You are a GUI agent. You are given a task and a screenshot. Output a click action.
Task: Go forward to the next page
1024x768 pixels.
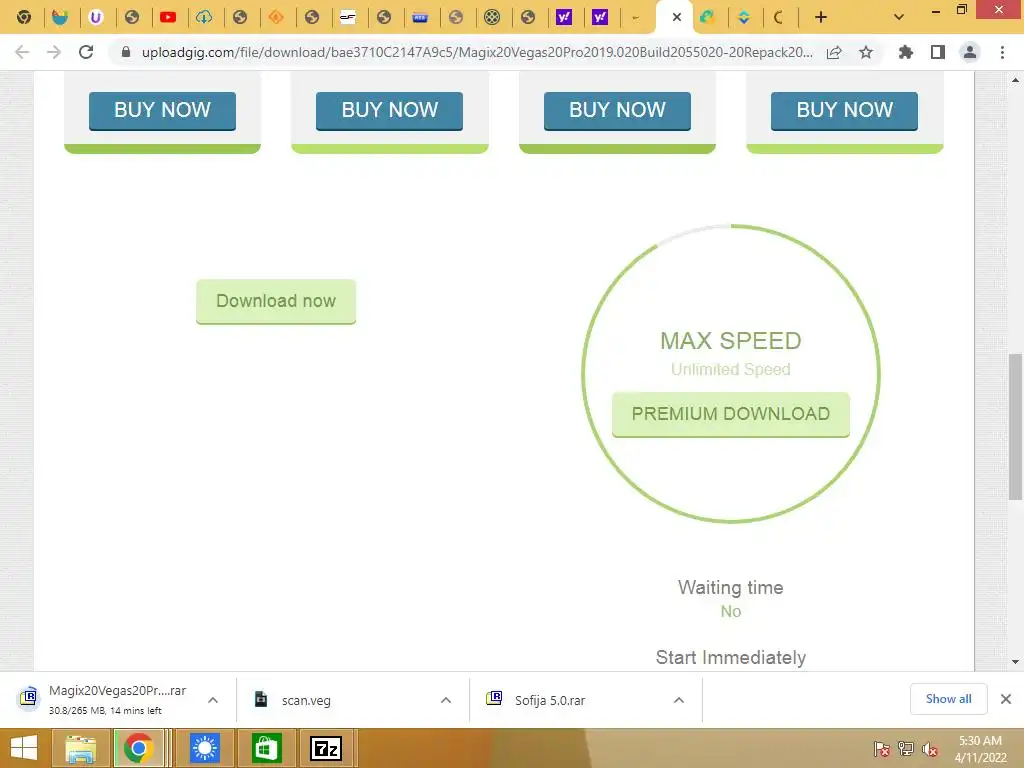click(54, 52)
